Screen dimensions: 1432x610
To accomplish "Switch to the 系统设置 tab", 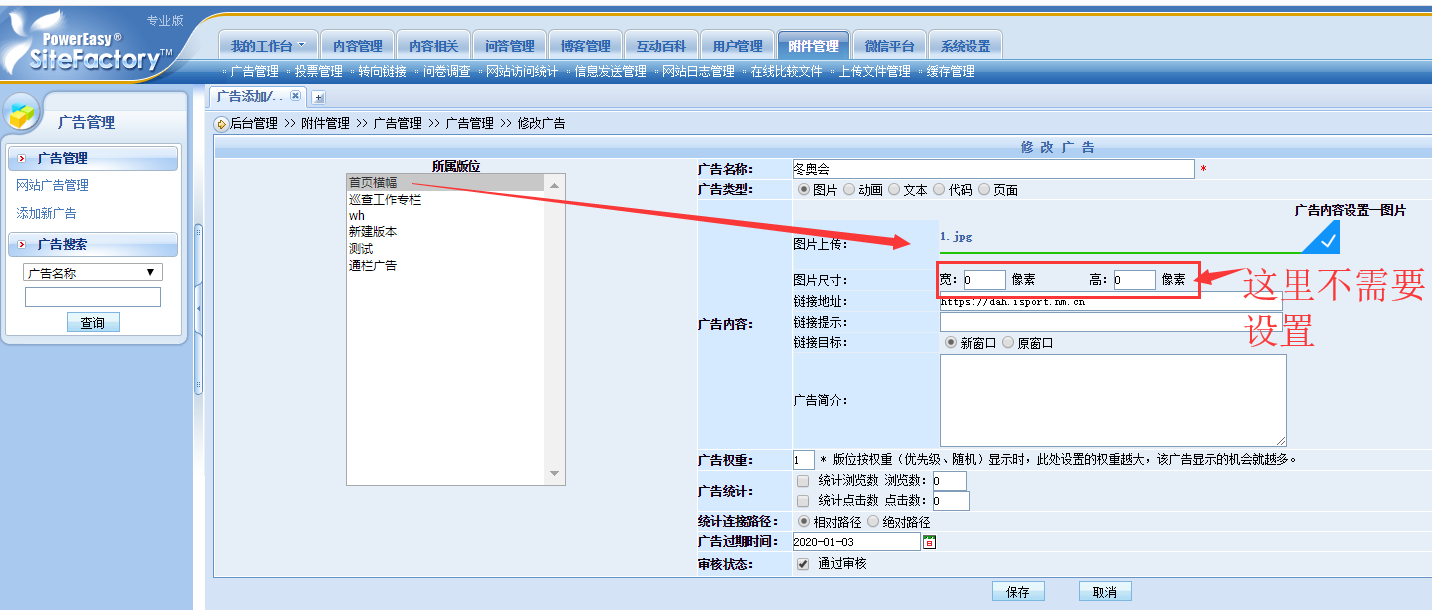I will coord(965,46).
